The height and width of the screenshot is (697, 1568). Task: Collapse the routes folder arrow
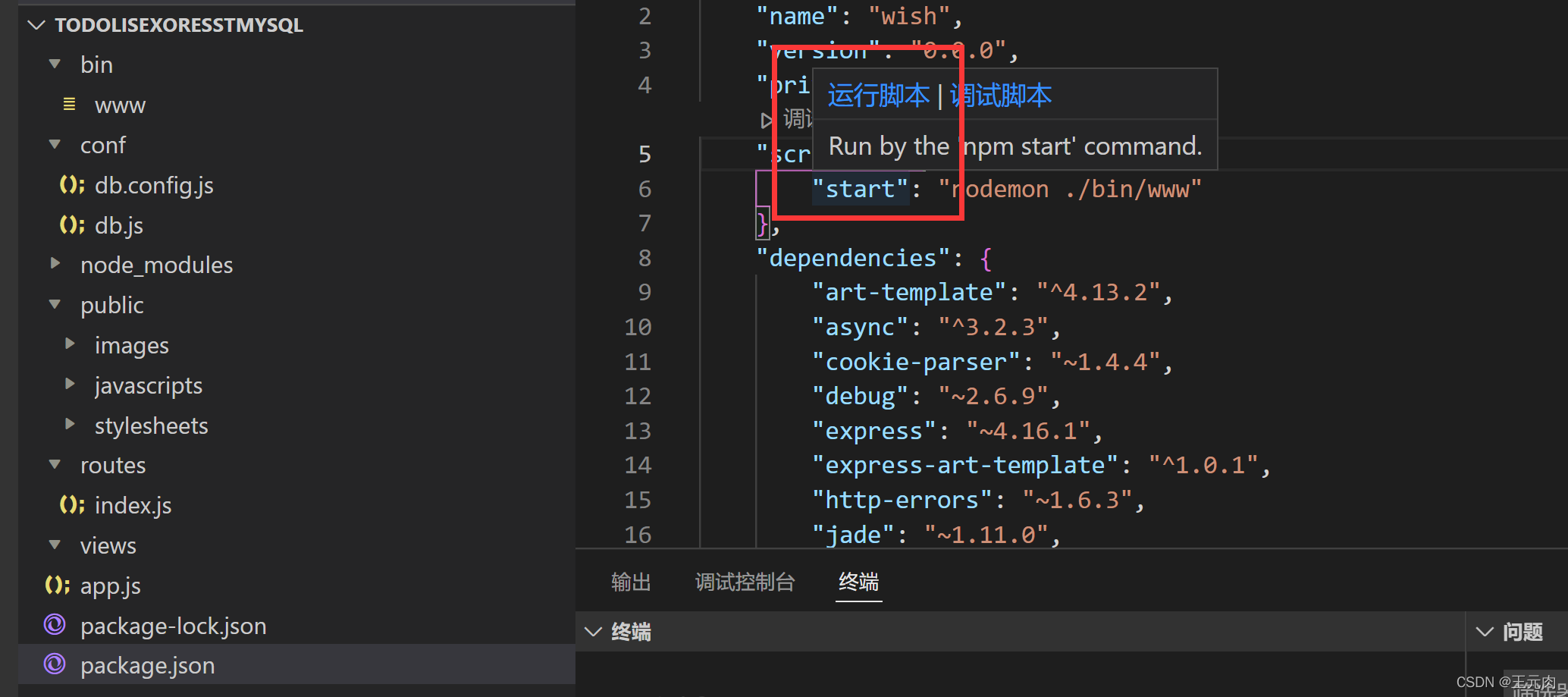[x=55, y=464]
